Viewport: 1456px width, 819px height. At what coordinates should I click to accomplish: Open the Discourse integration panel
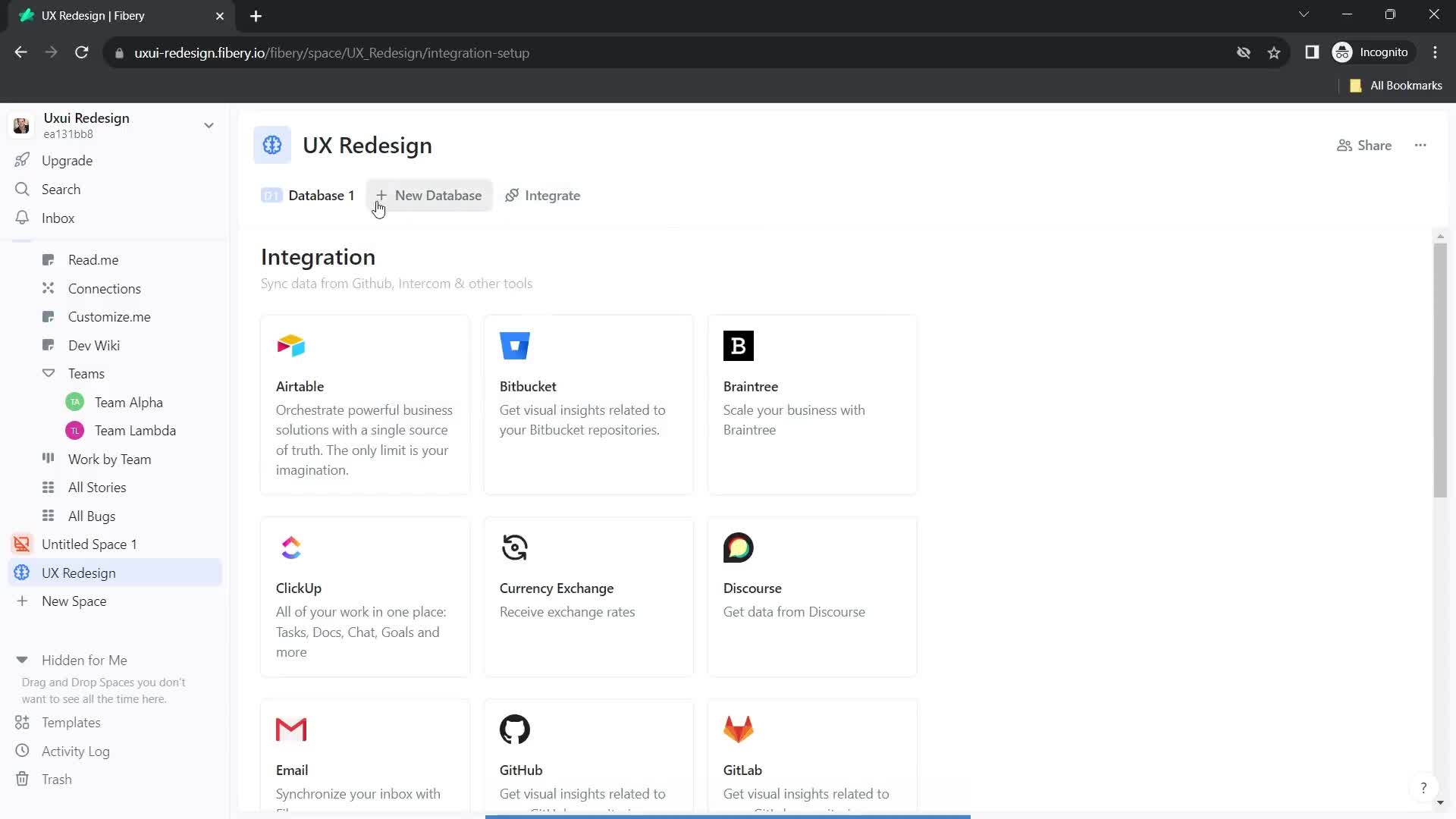(814, 598)
